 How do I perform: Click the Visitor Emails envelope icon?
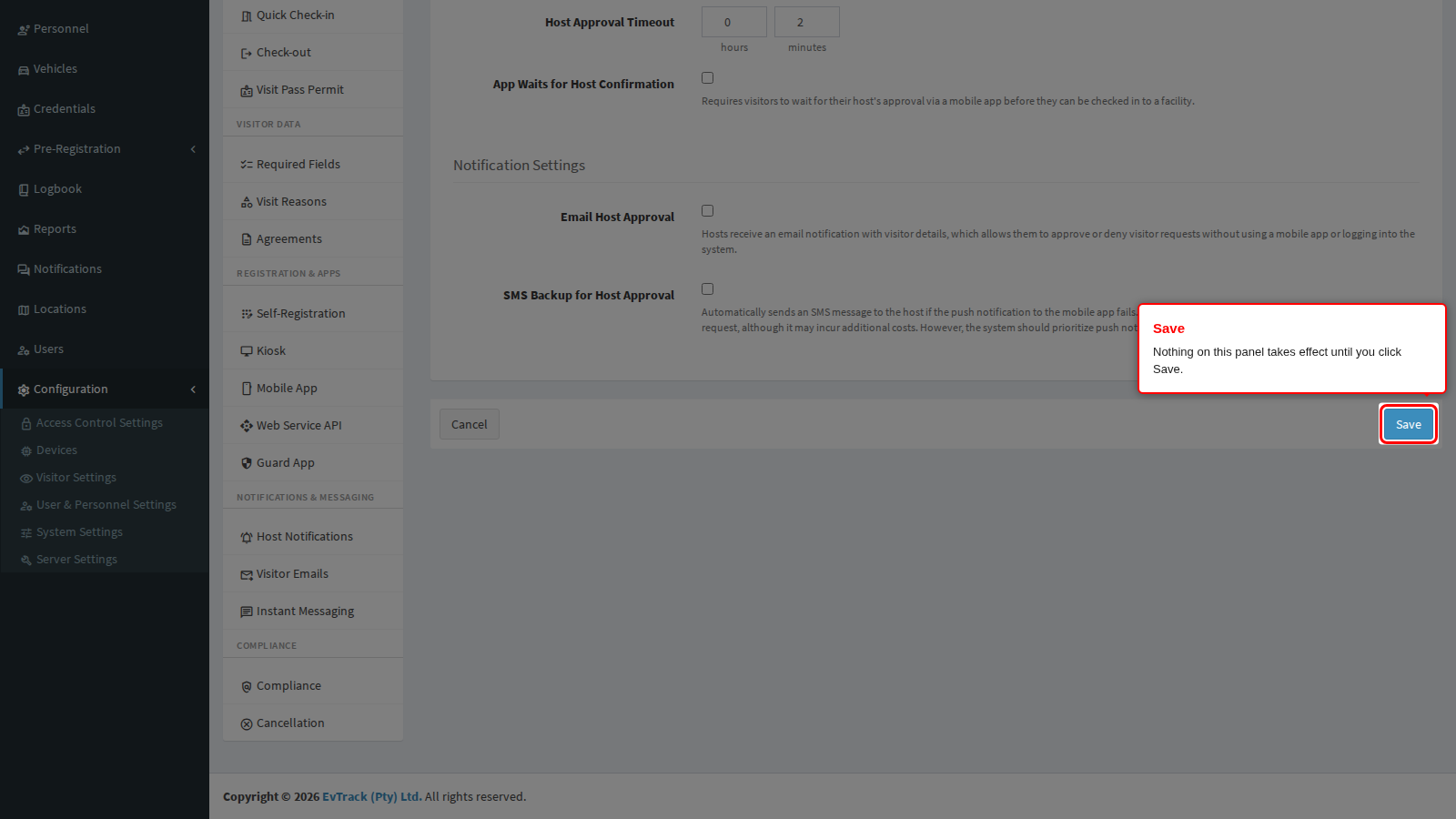(247, 575)
